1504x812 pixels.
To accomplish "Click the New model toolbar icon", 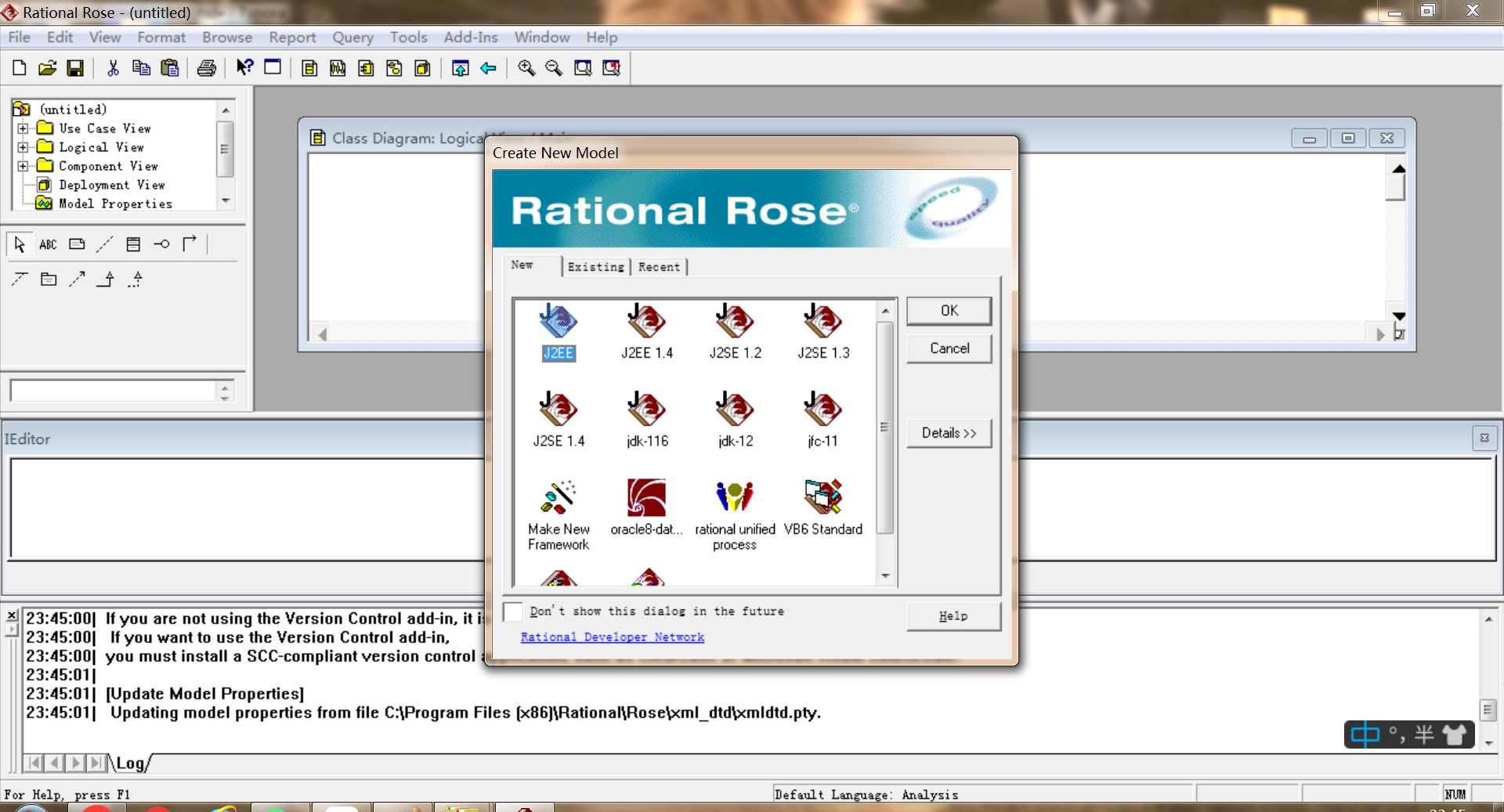I will [x=20, y=68].
